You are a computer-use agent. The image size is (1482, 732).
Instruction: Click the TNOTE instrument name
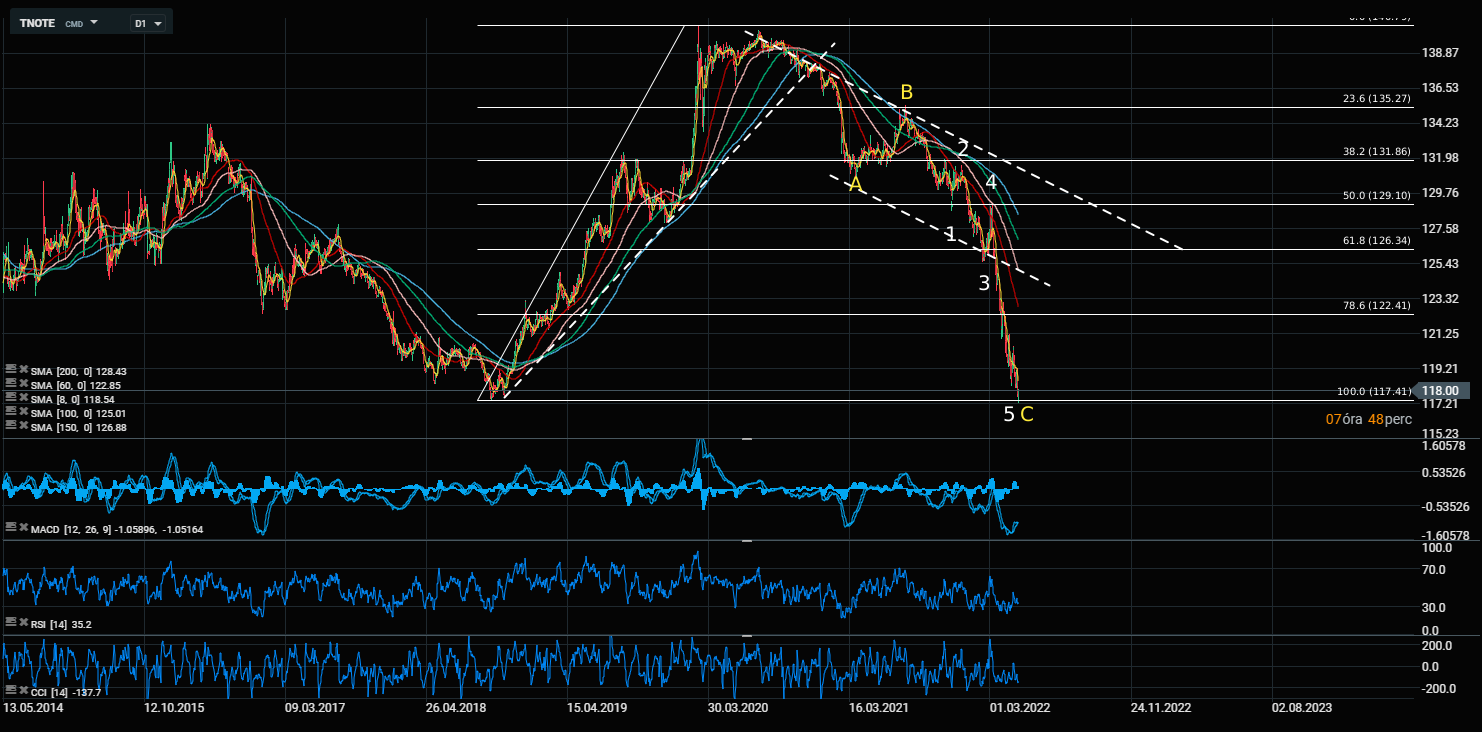click(38, 22)
